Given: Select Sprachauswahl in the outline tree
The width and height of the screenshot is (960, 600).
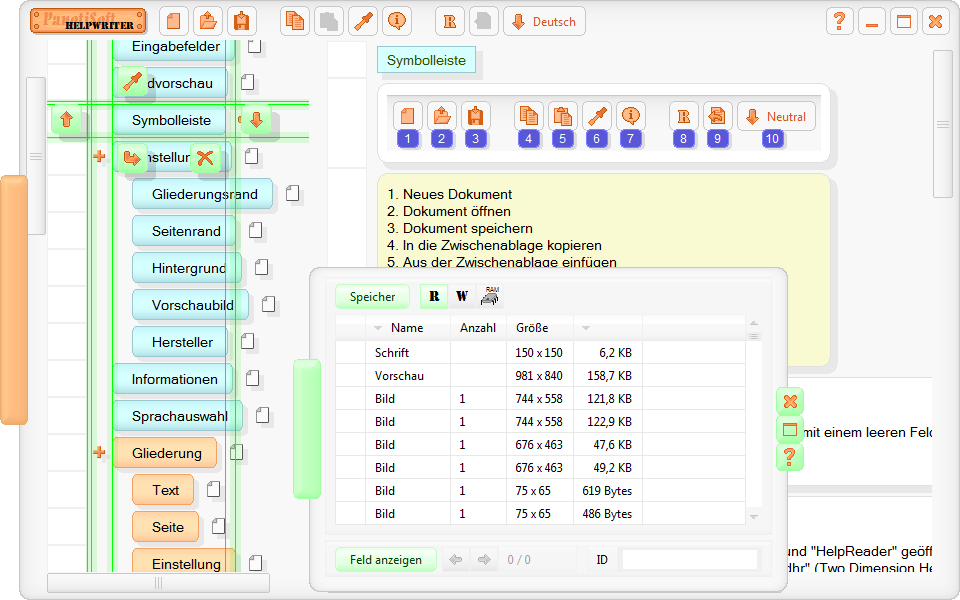Looking at the screenshot, I should pyautogui.click(x=179, y=416).
